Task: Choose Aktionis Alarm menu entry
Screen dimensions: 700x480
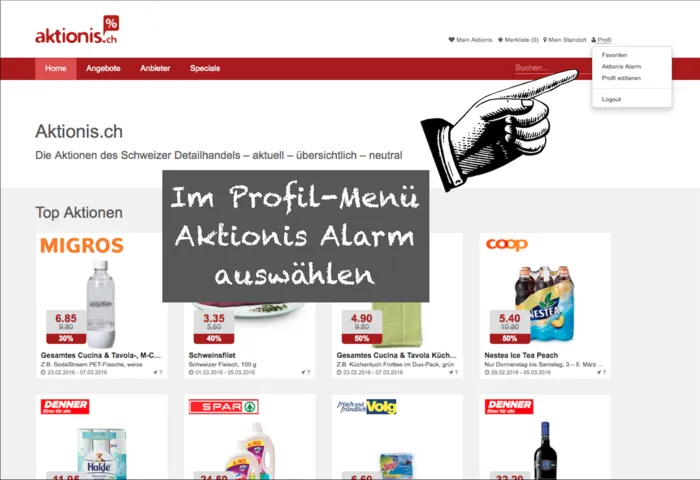Action: click(621, 67)
